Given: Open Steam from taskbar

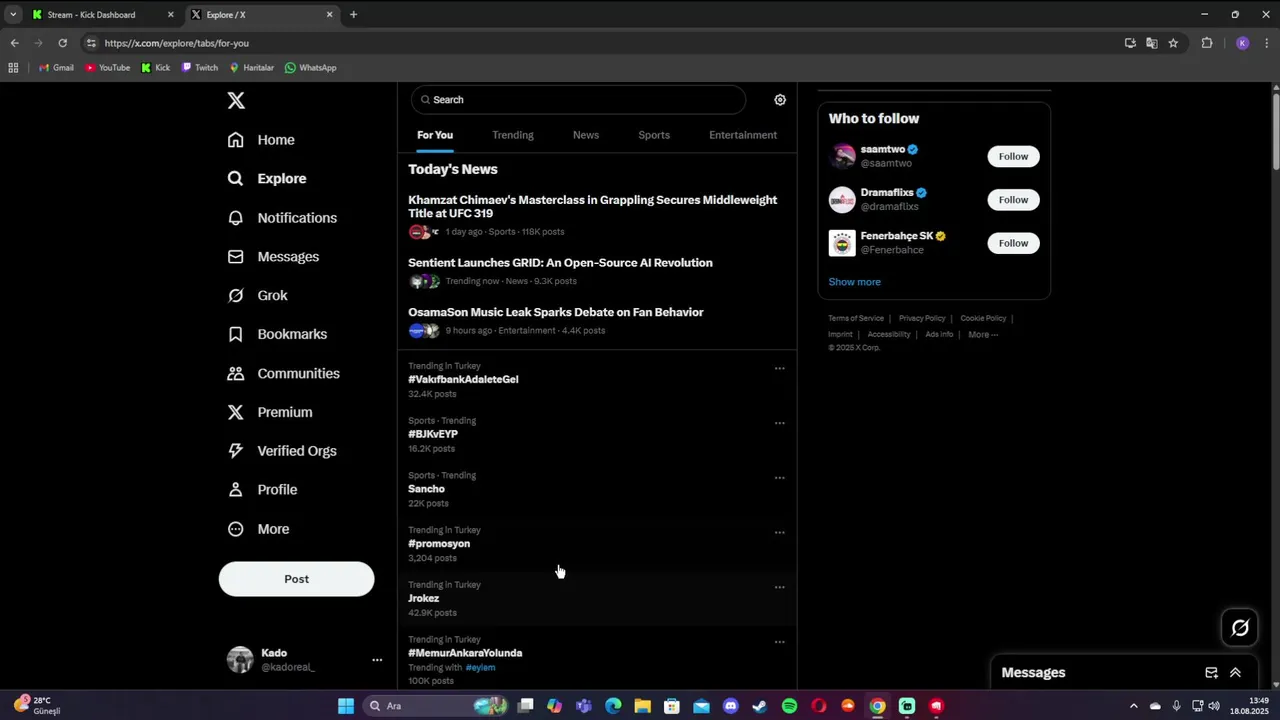Looking at the screenshot, I should coord(760,706).
